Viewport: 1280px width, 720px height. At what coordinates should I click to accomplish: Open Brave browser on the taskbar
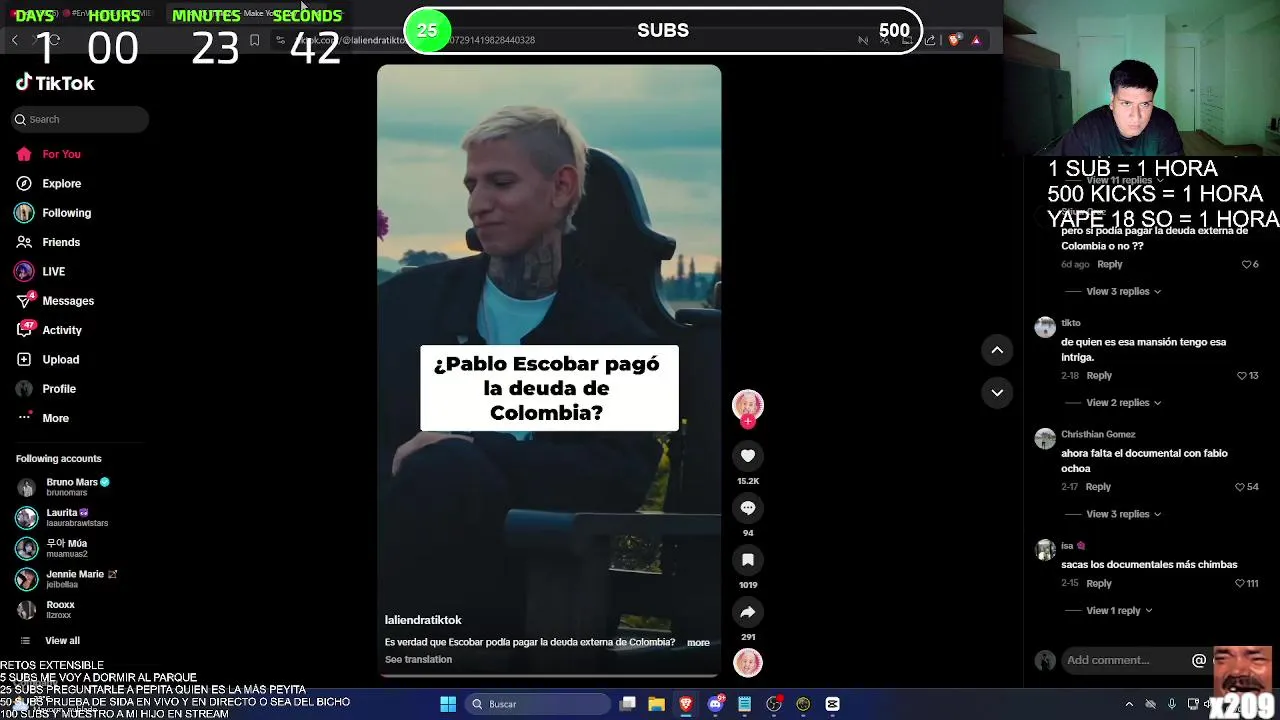tap(686, 704)
